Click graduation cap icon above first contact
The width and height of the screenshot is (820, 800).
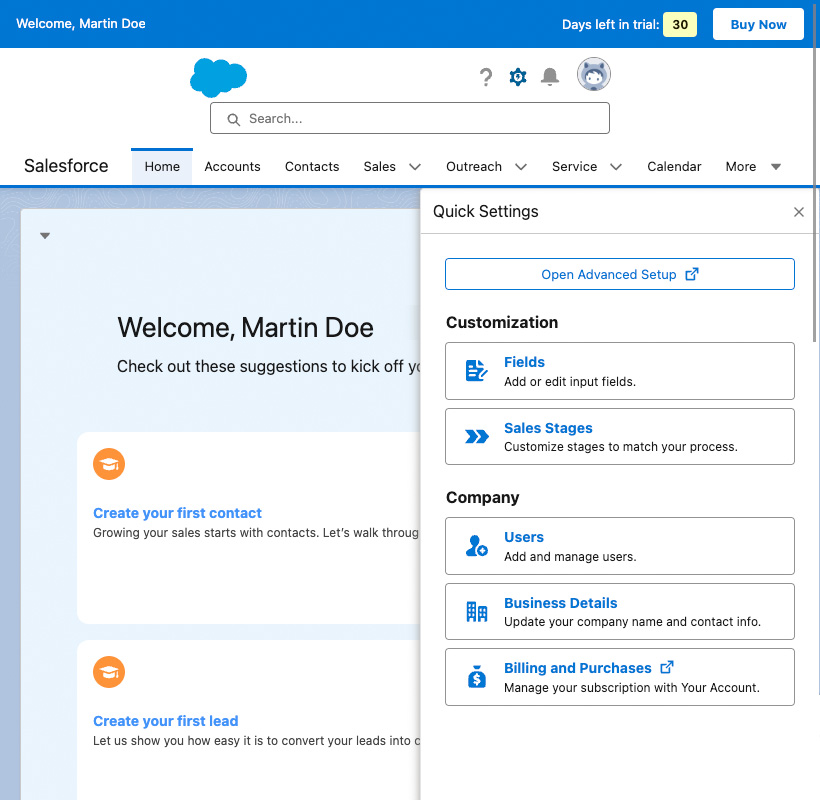click(109, 464)
